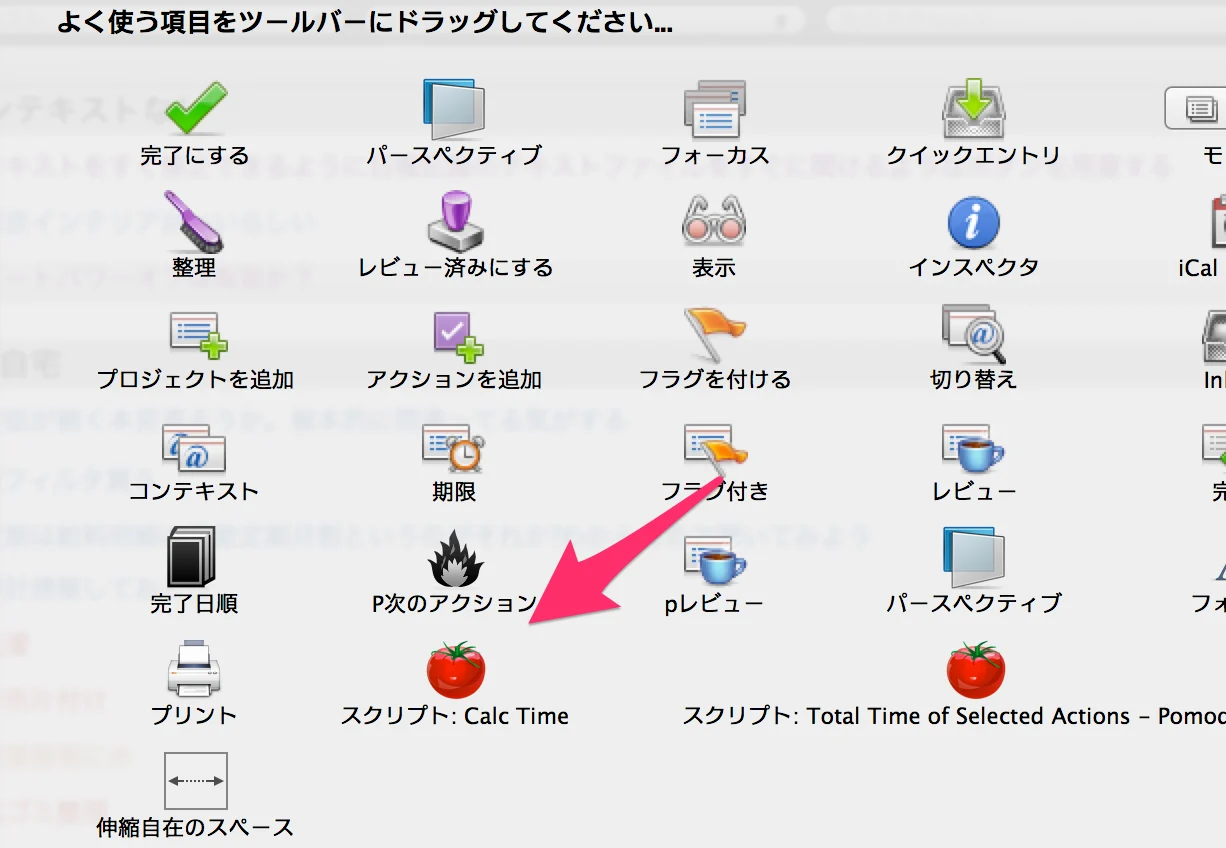
Task: Click the 期限 alarm clock icon
Action: coord(454,447)
